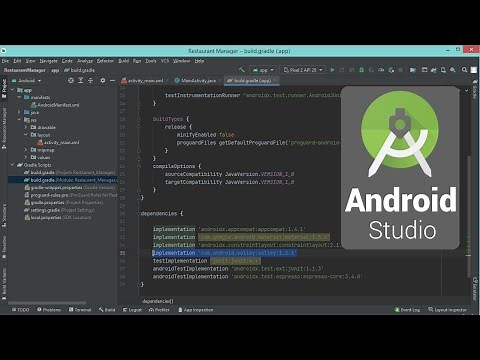Expand the mipmap folder
Image resolution: width=480 pixels, height=360 pixels.
[x=26, y=150]
